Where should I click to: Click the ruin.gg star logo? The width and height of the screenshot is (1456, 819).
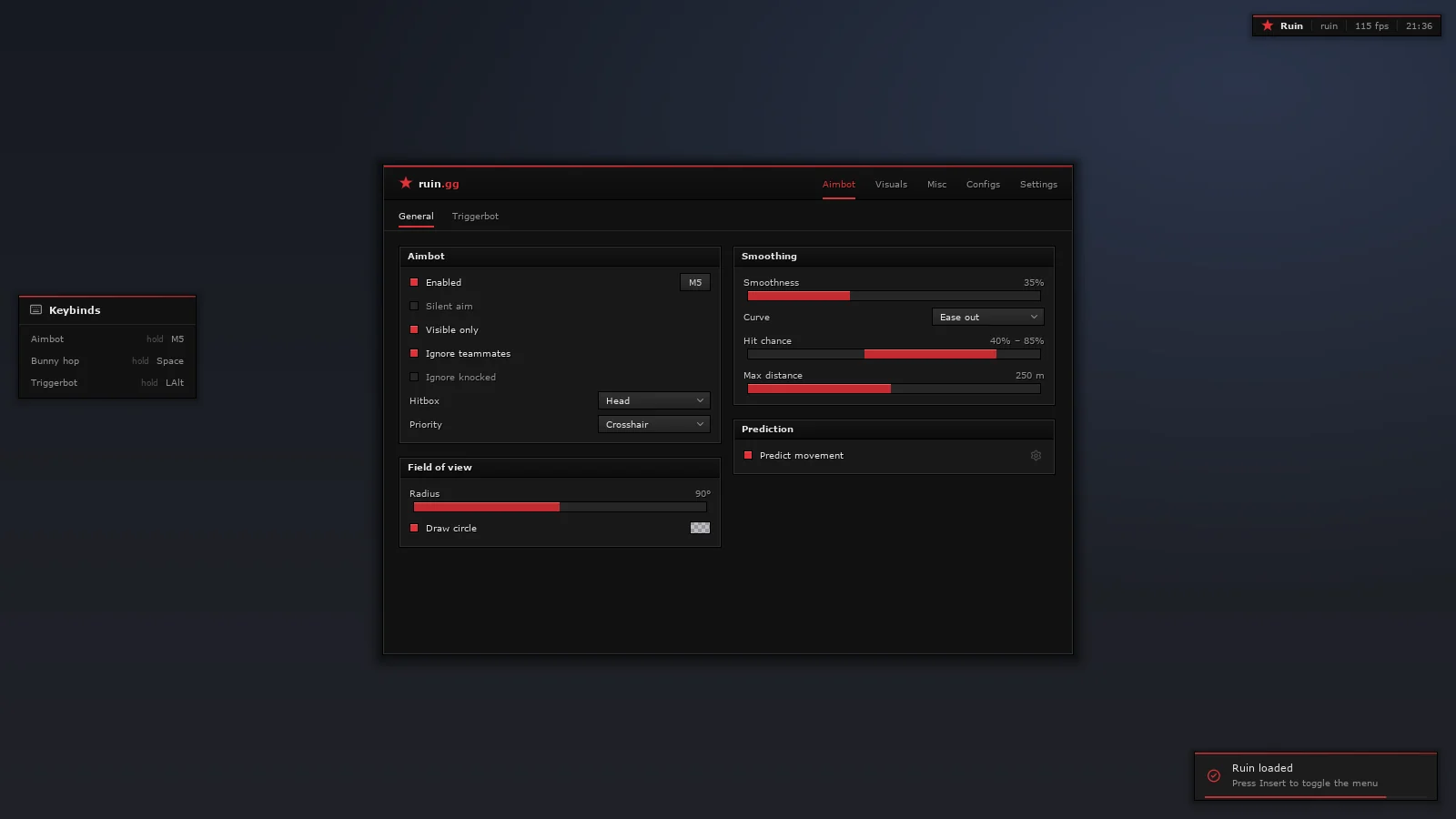point(406,183)
